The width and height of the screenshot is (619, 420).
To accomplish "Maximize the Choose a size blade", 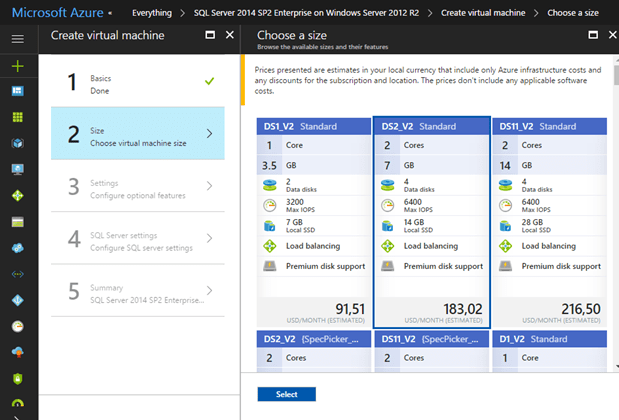I will (x=593, y=35).
